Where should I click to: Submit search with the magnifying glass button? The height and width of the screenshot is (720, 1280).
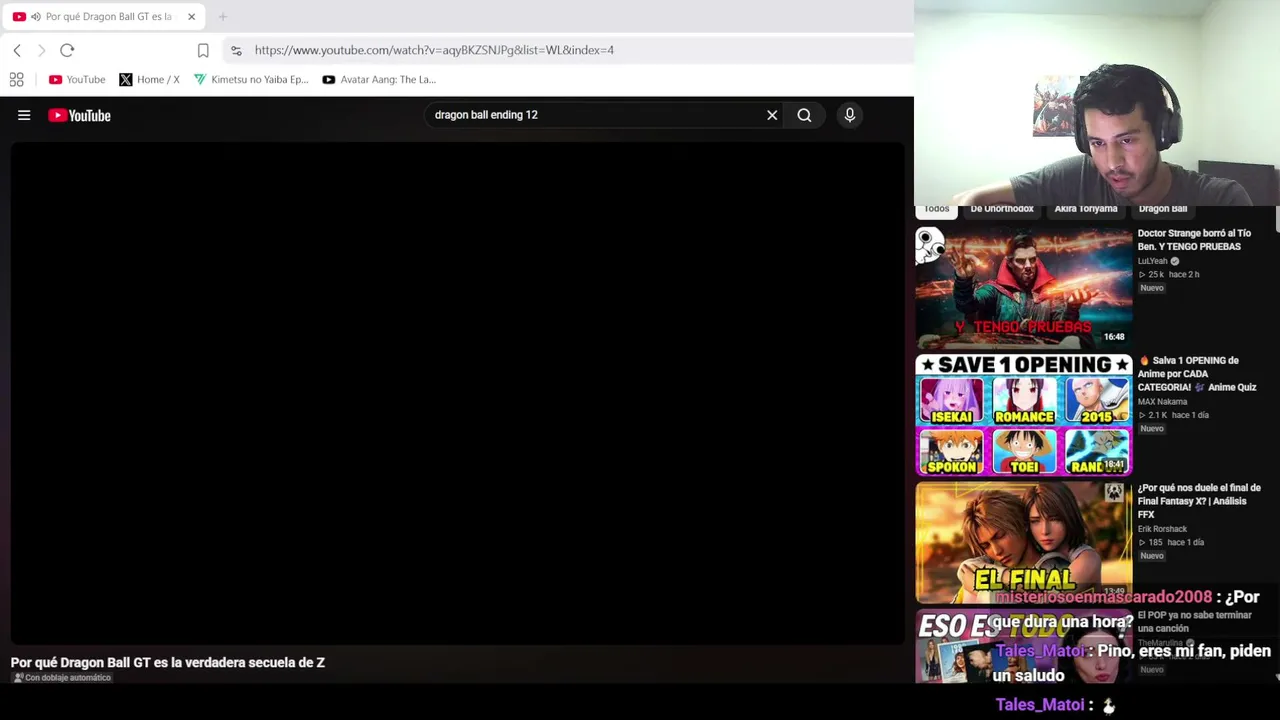(x=804, y=115)
